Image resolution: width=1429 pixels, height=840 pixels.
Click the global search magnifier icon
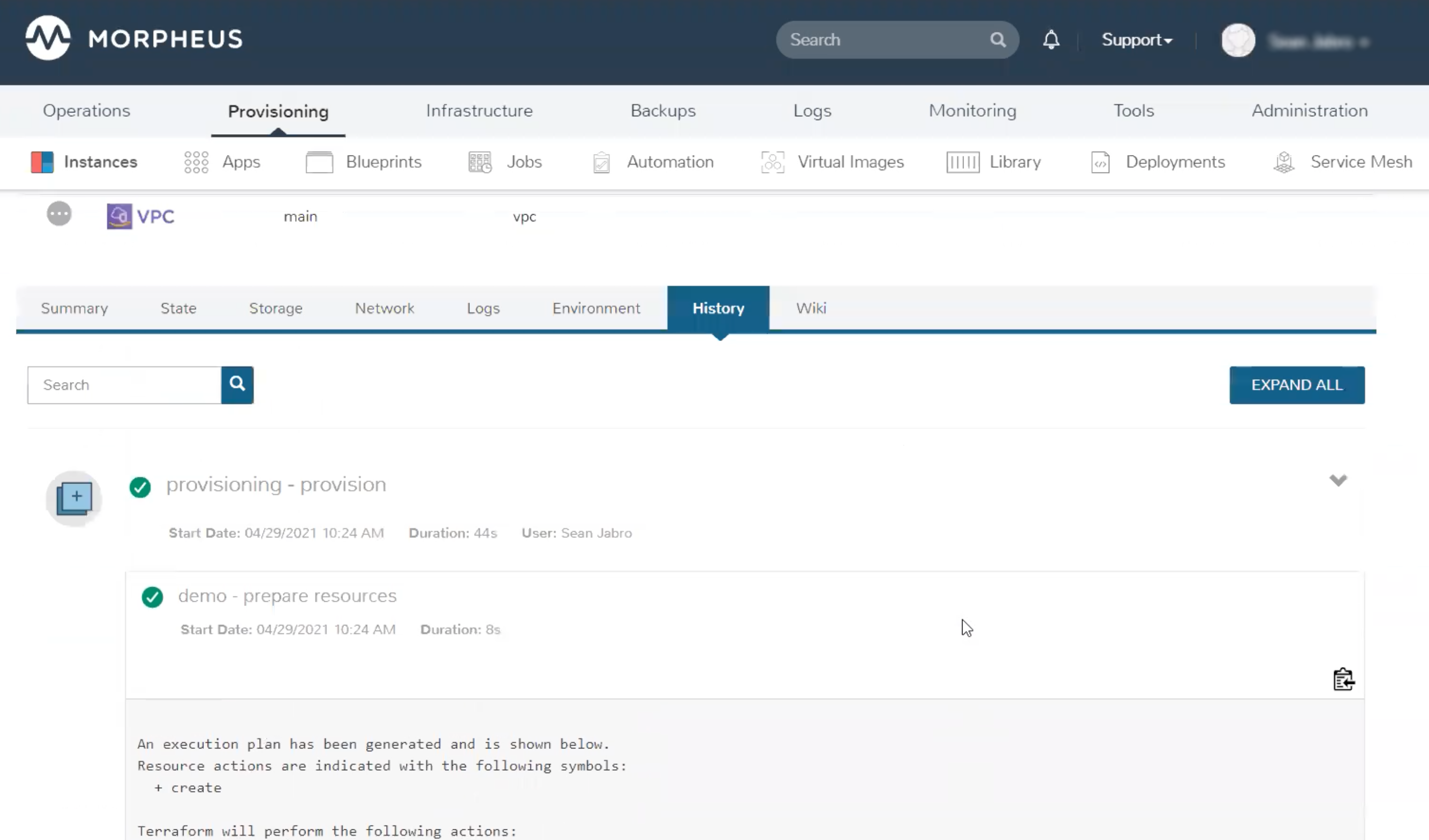tap(997, 40)
